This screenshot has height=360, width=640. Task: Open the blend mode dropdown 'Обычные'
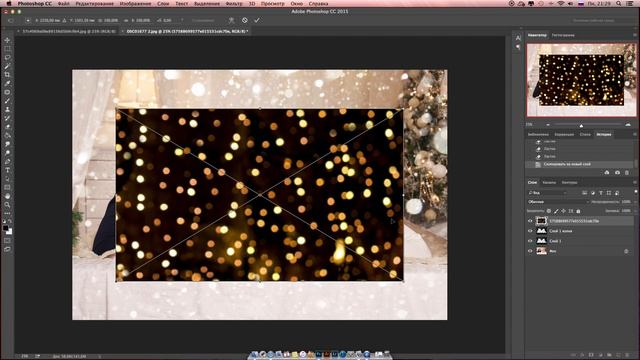pos(558,202)
